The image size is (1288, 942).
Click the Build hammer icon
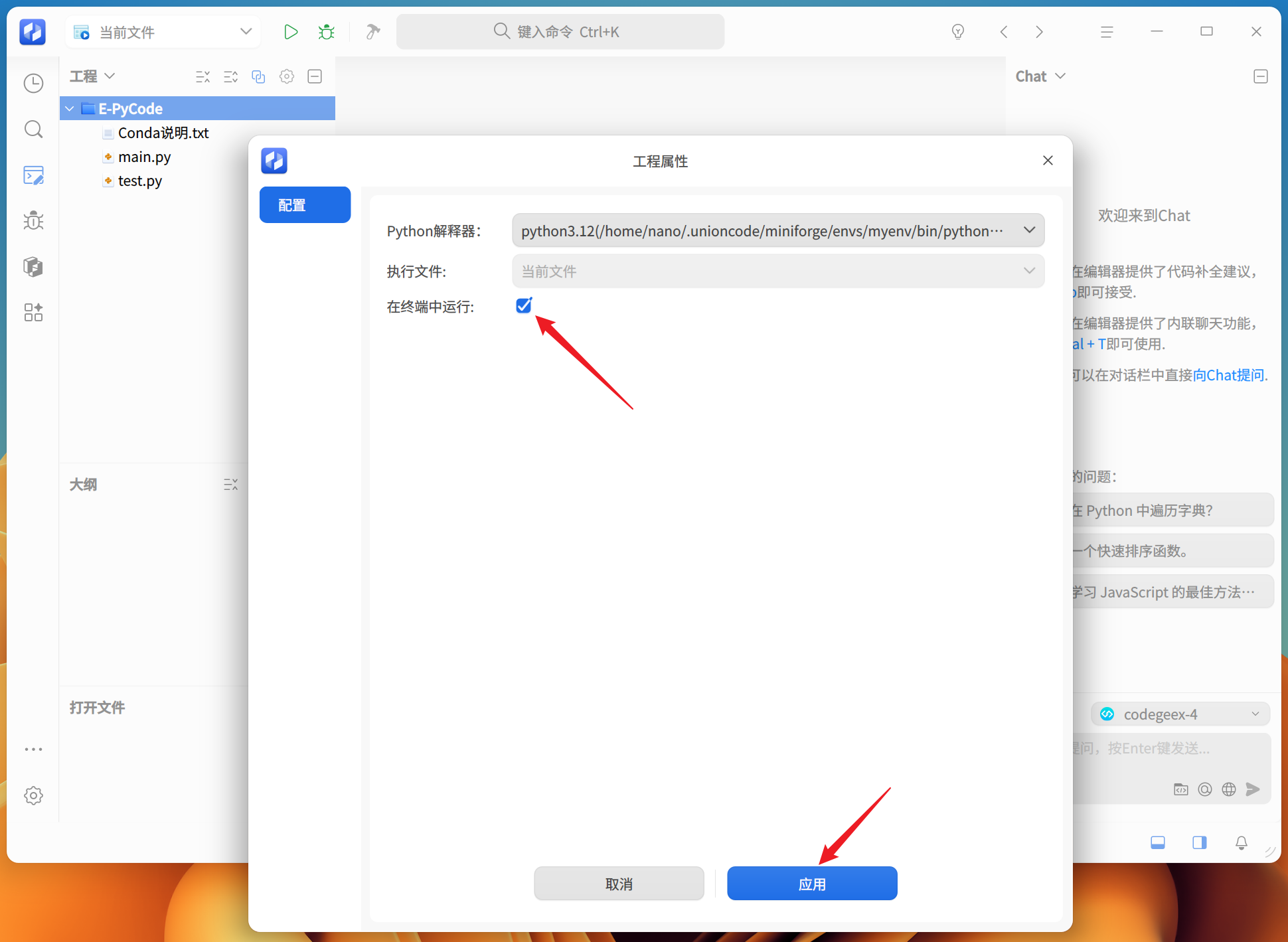[373, 32]
